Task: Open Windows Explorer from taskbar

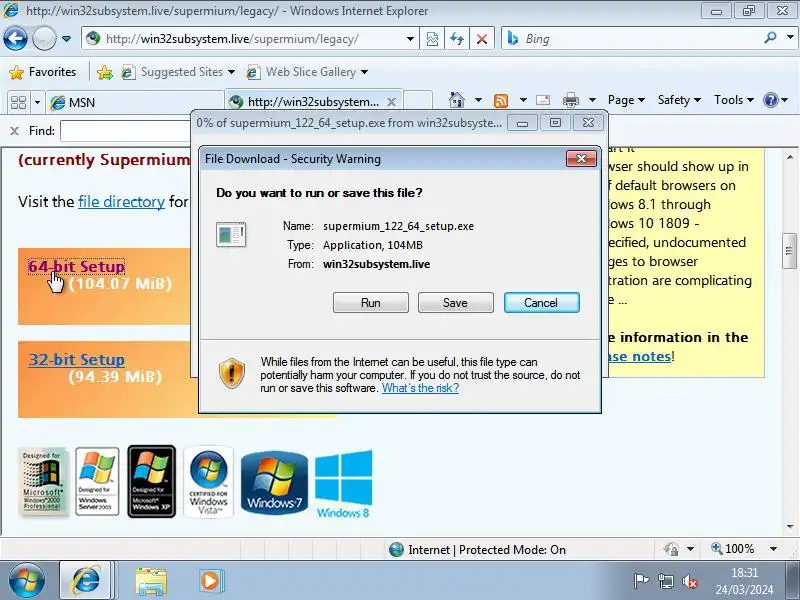Action: coord(151,581)
